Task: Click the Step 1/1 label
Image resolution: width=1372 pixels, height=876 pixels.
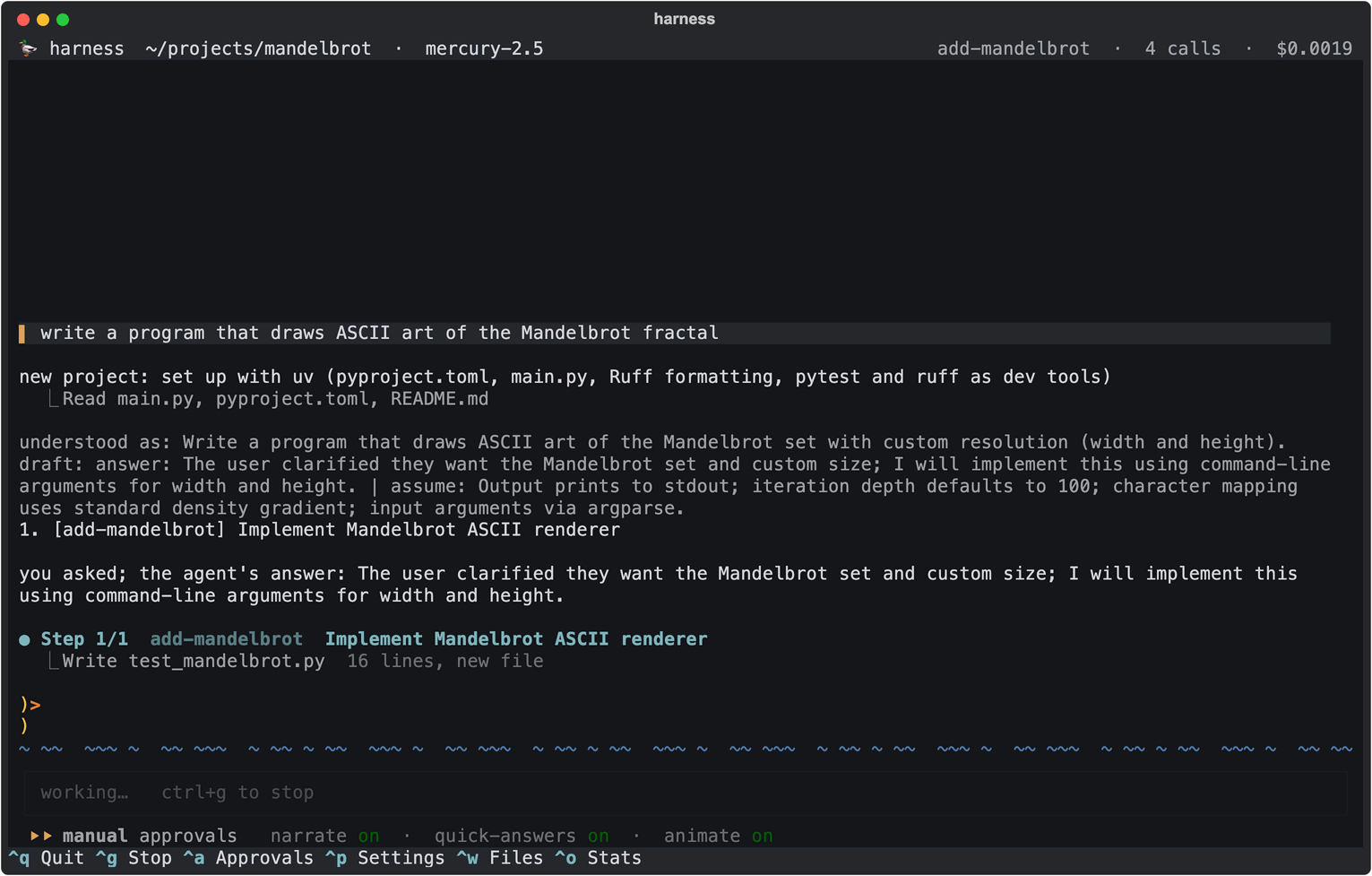Action: coord(84,639)
